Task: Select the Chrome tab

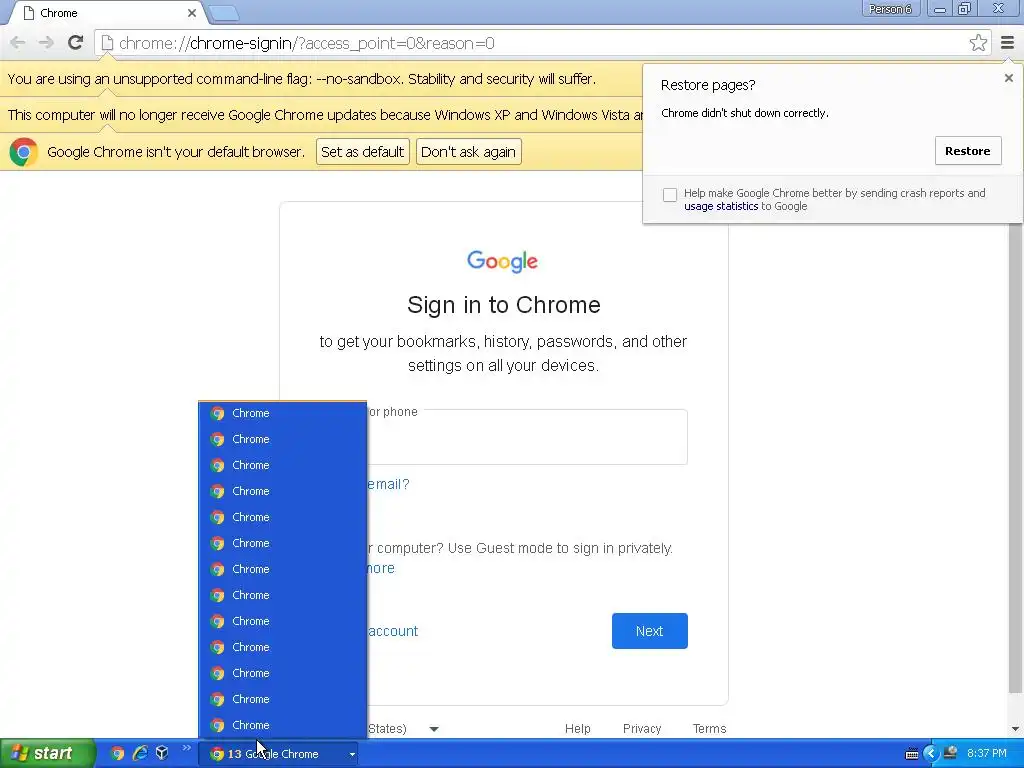Action: click(104, 13)
